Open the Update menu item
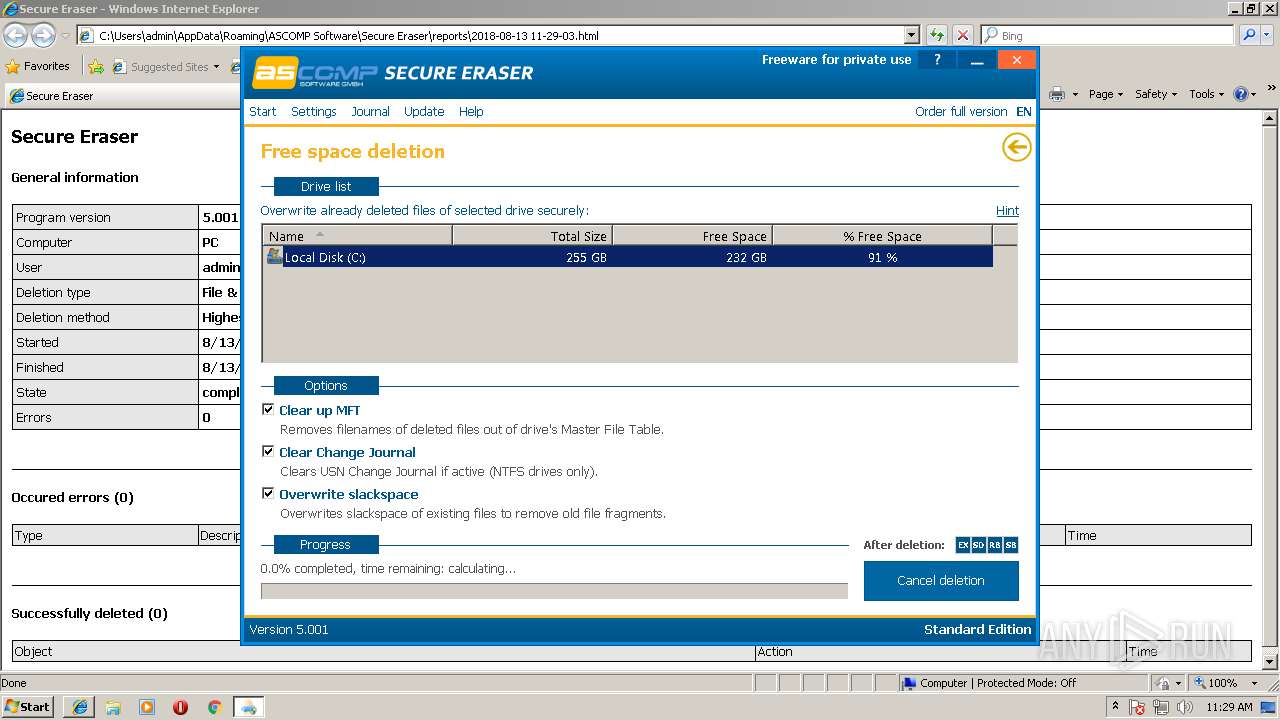 pyautogui.click(x=424, y=111)
